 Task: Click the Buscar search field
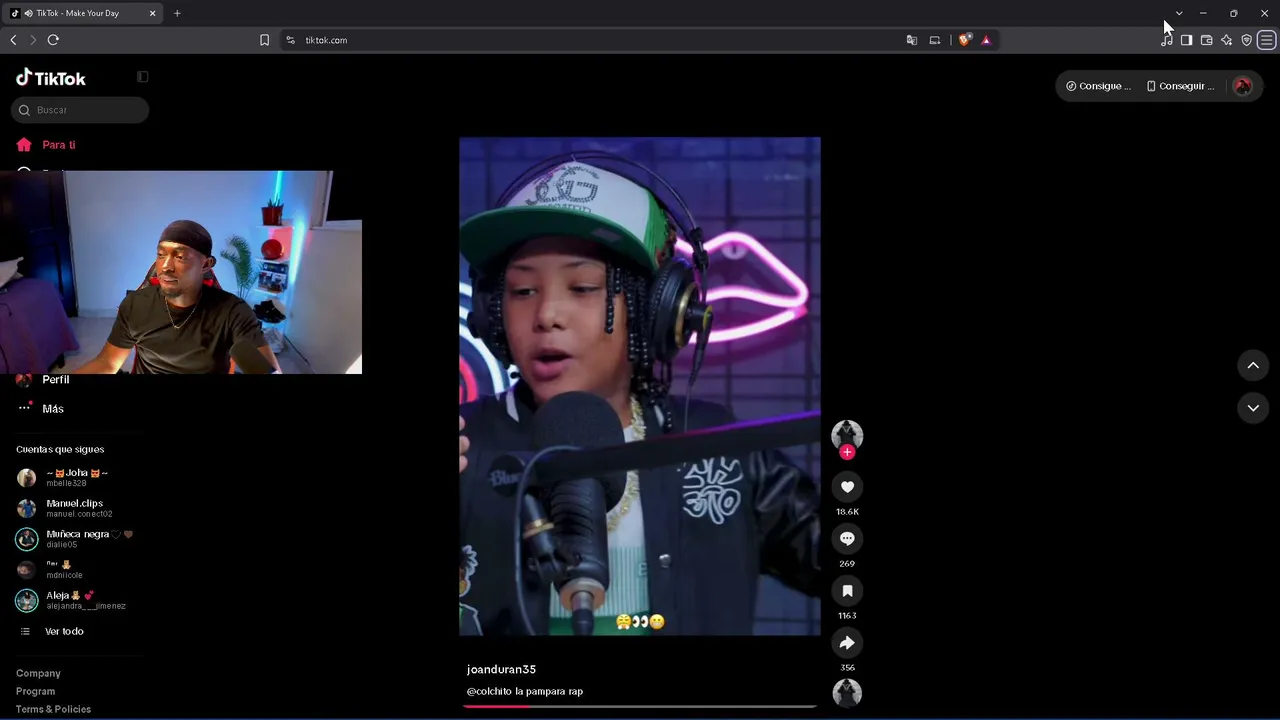tap(80, 110)
